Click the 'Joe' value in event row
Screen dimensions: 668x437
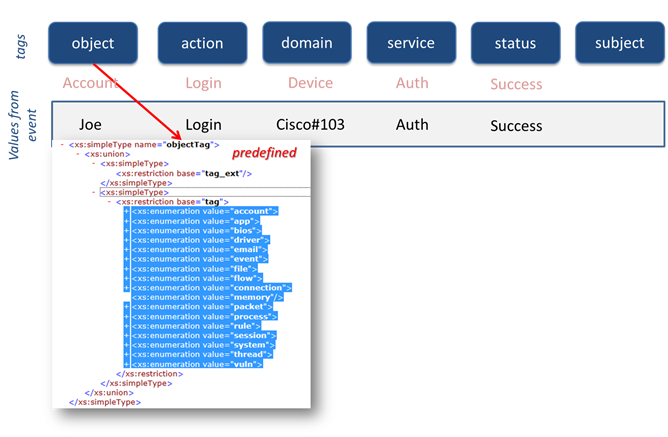click(90, 125)
